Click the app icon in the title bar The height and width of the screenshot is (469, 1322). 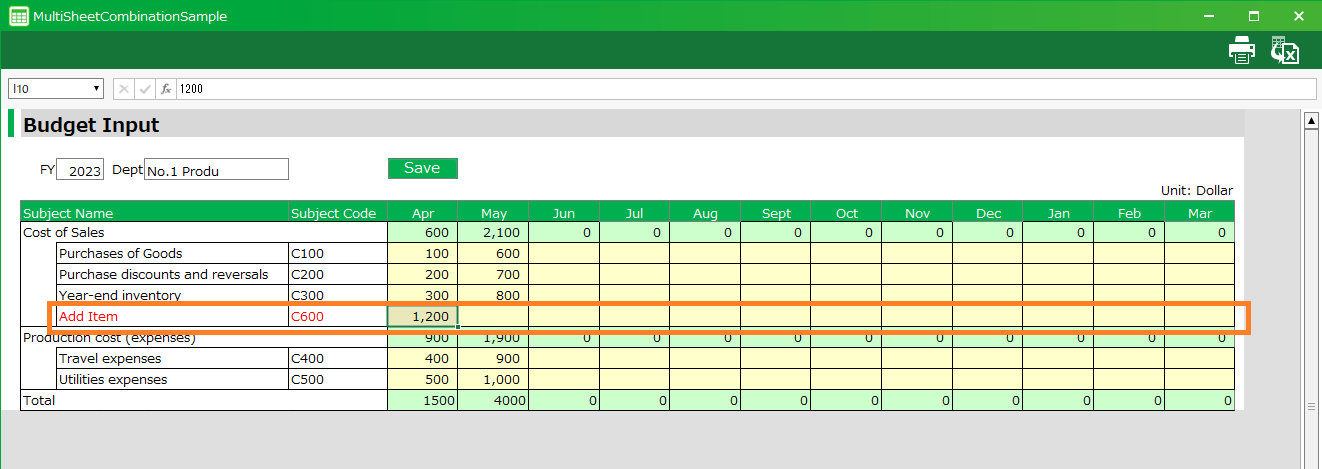[18, 16]
